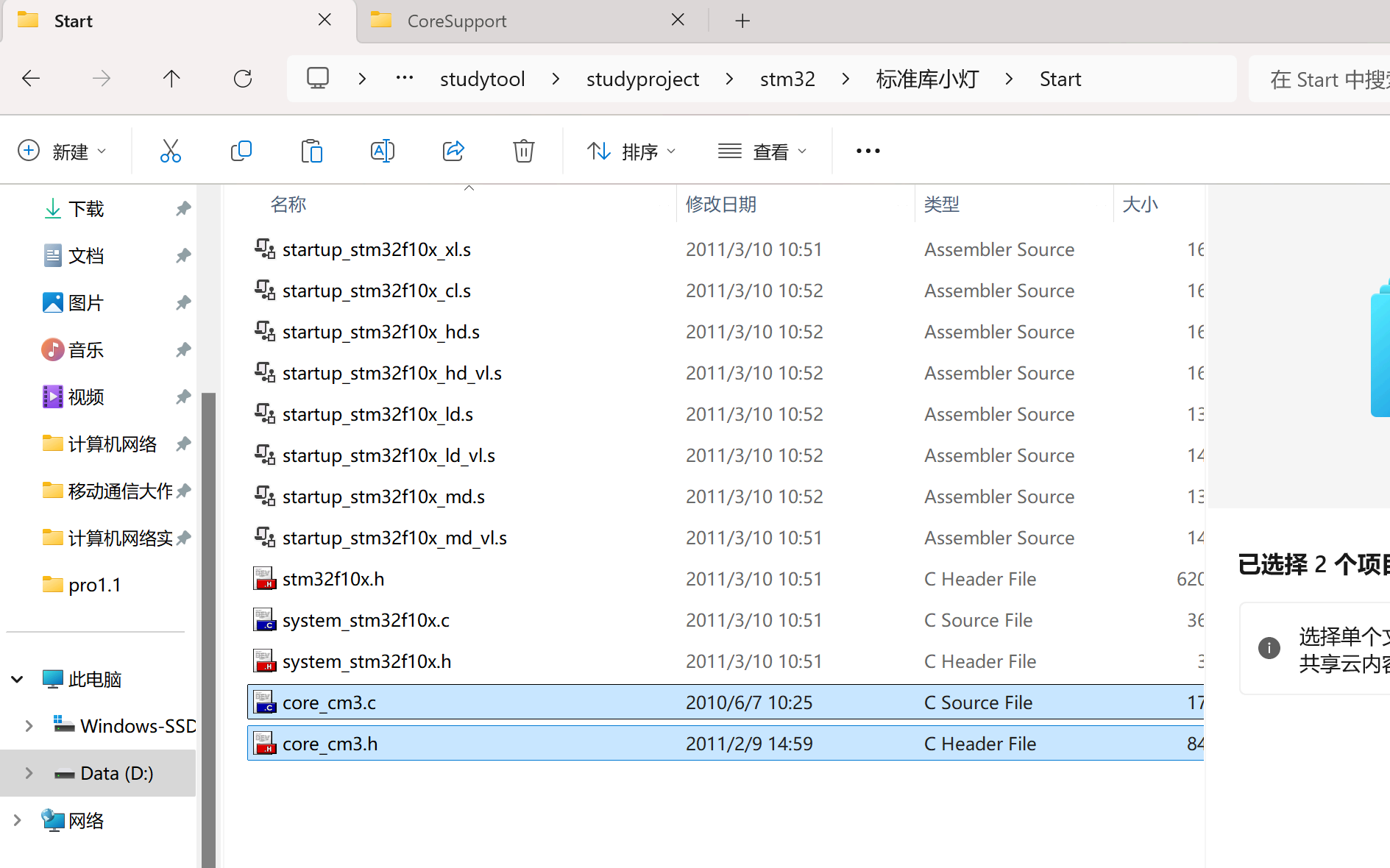This screenshot has width=1390, height=868.
Task: Click the search box in Start folder
Action: (x=1320, y=79)
